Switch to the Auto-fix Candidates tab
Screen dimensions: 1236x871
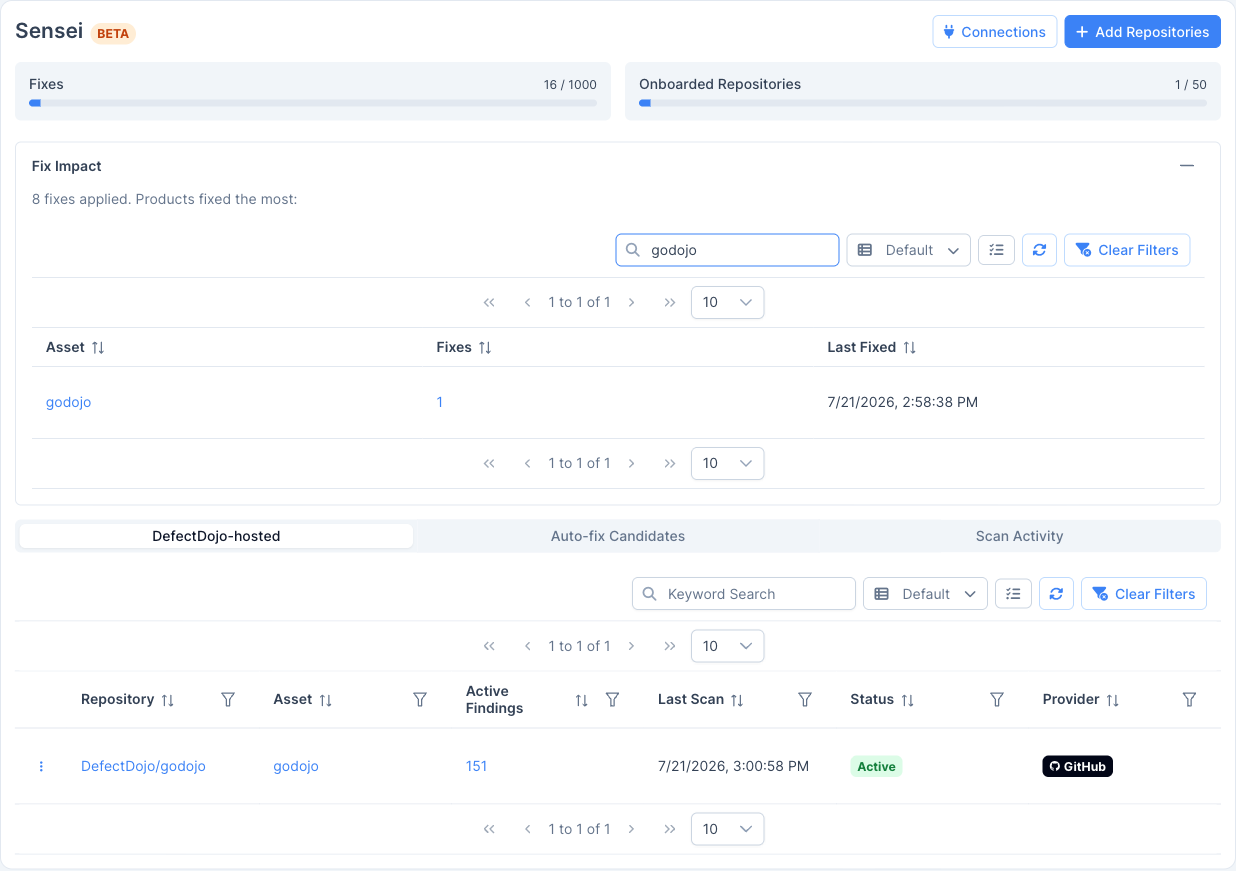(x=618, y=536)
